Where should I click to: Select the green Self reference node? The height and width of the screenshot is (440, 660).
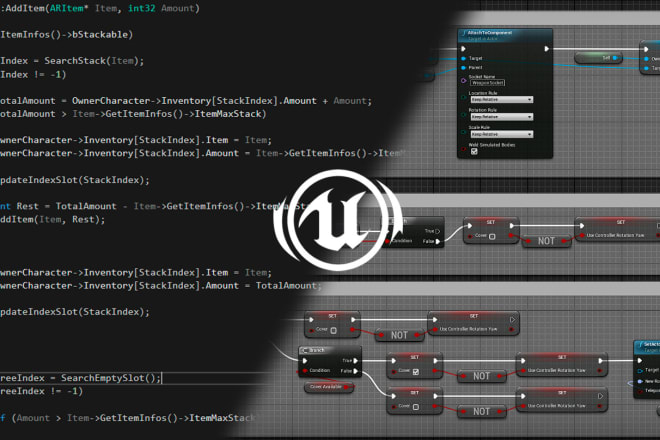point(598,58)
